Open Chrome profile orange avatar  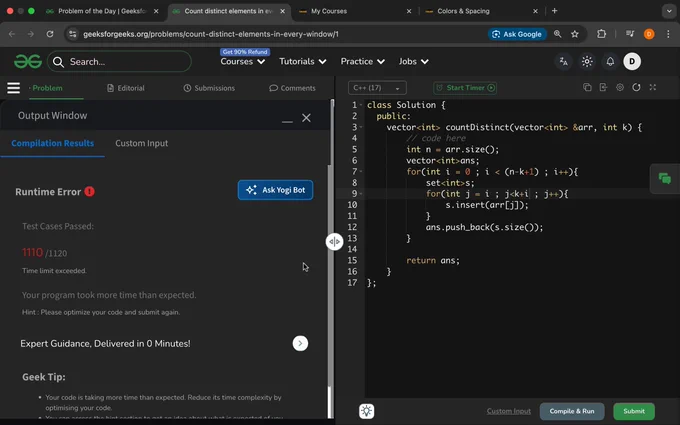pyautogui.click(x=649, y=34)
